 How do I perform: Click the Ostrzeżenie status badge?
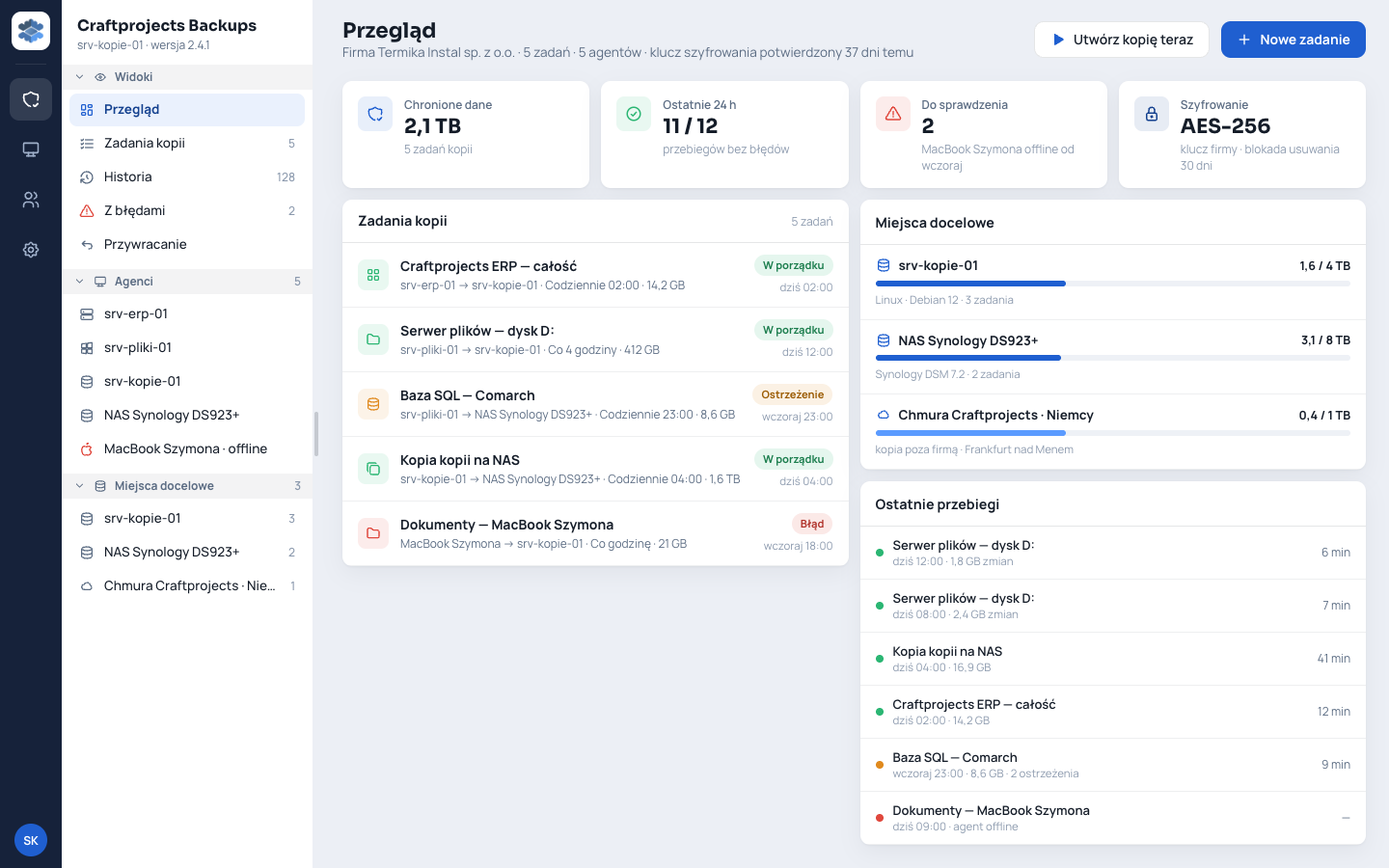(792, 394)
